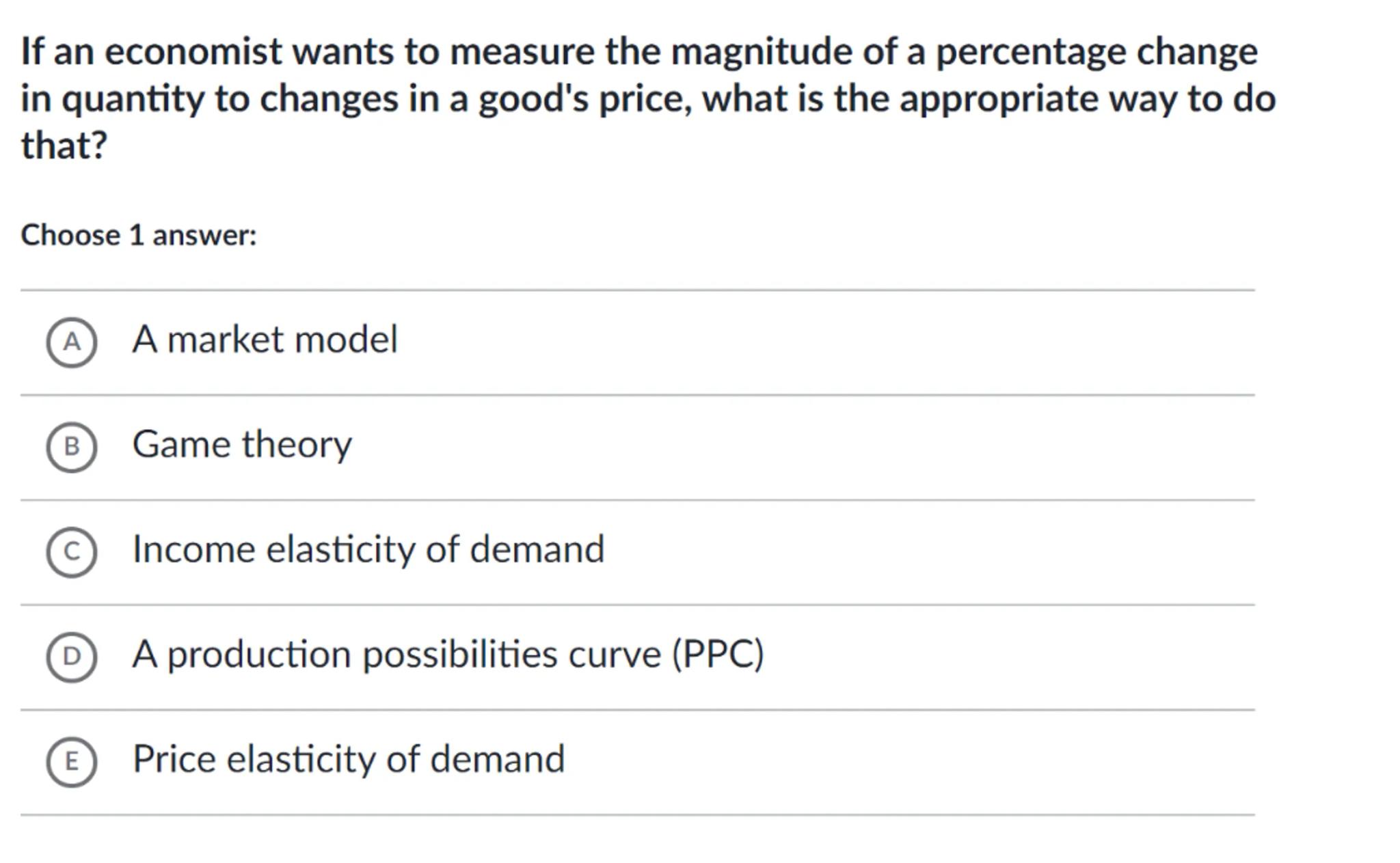Click the '(PPC)' abbreviation in option D
Image resolution: width=1400 pixels, height=863 pixels.
pos(718,655)
